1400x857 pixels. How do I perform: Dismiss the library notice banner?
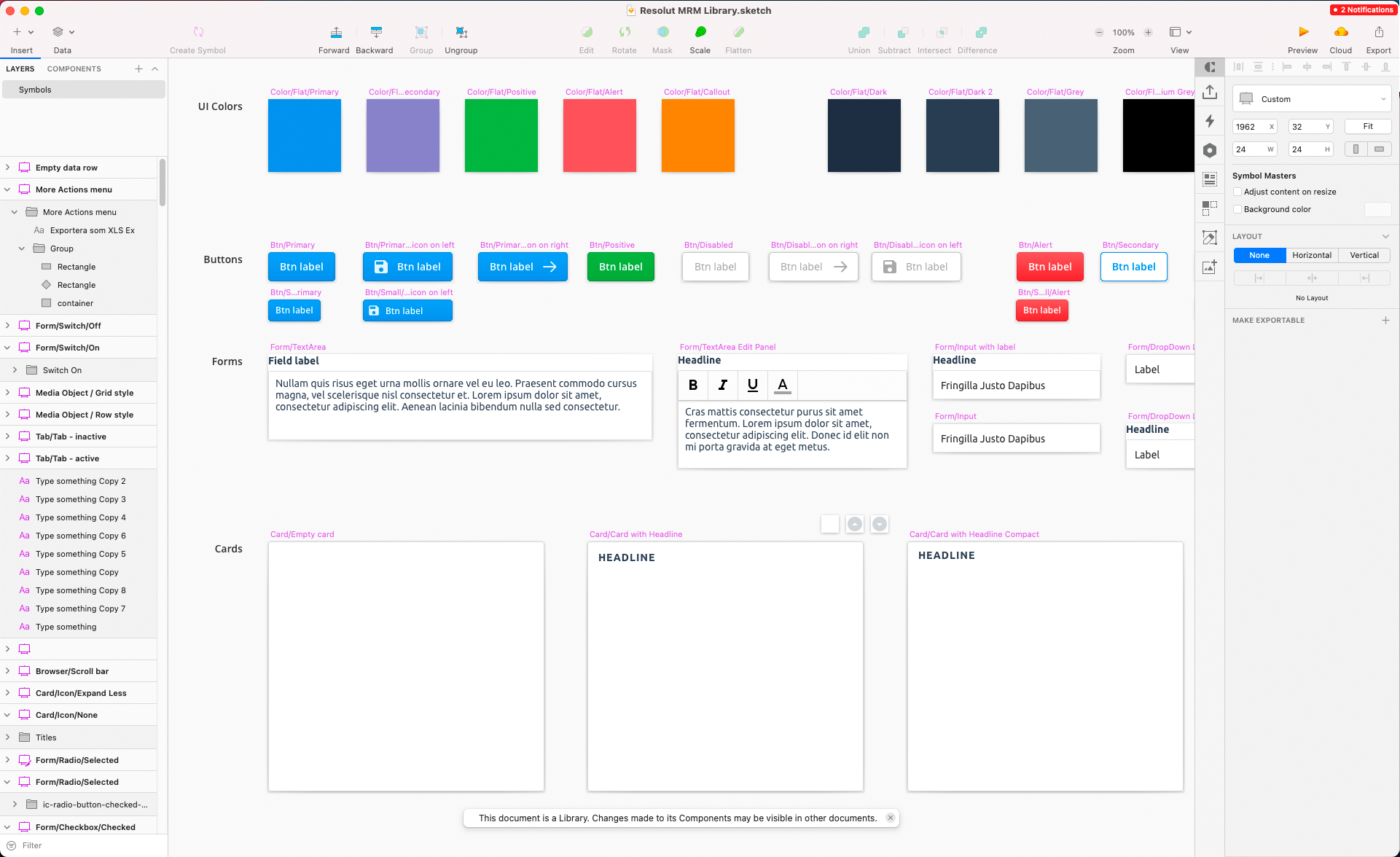tap(891, 818)
